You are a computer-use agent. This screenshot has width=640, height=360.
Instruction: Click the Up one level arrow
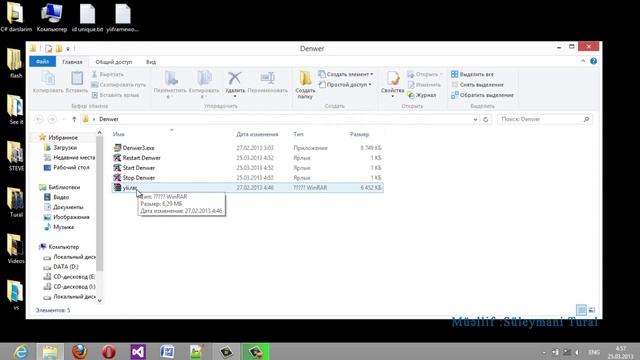(x=74, y=119)
